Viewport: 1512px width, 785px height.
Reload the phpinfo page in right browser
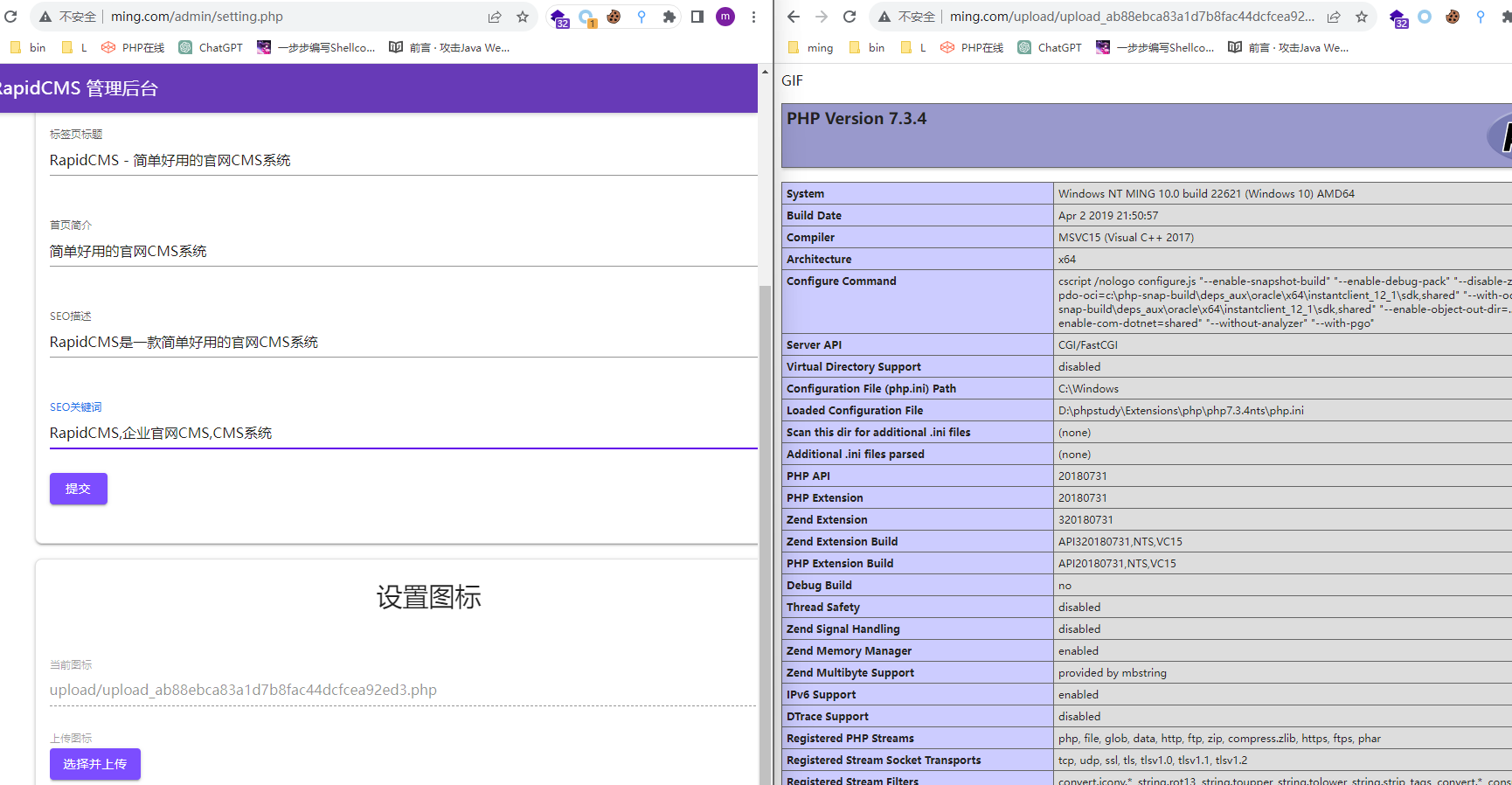[x=850, y=17]
